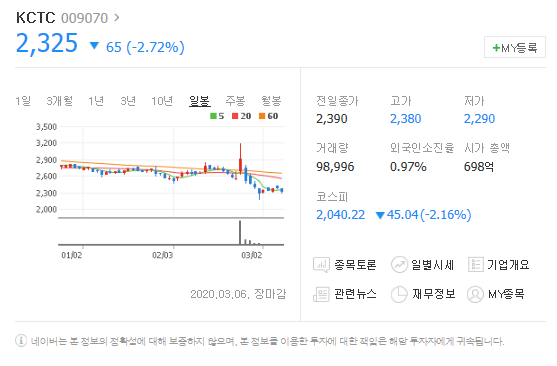Click the 거래량 value 98,996
The height and width of the screenshot is (366, 557).
[x=335, y=167]
